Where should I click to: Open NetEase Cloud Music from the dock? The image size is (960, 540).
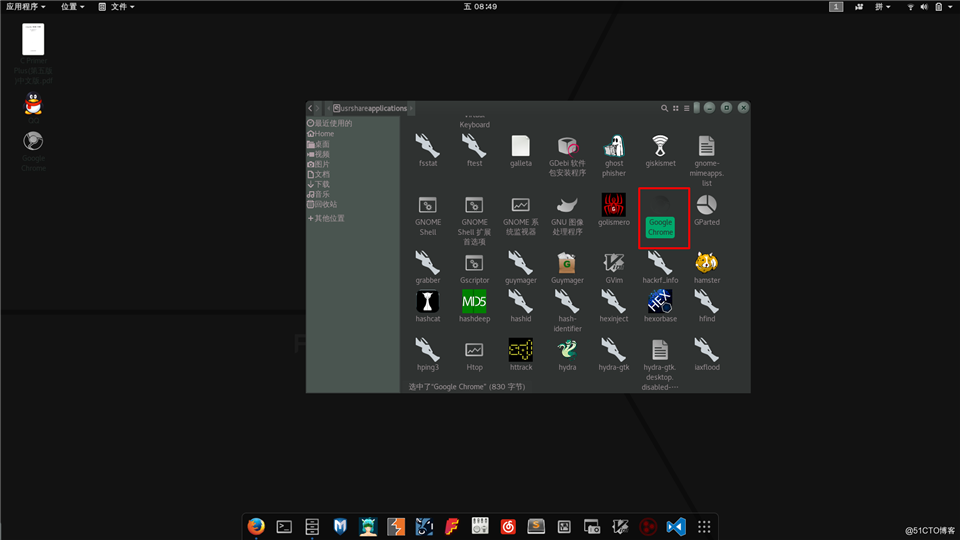pos(508,527)
